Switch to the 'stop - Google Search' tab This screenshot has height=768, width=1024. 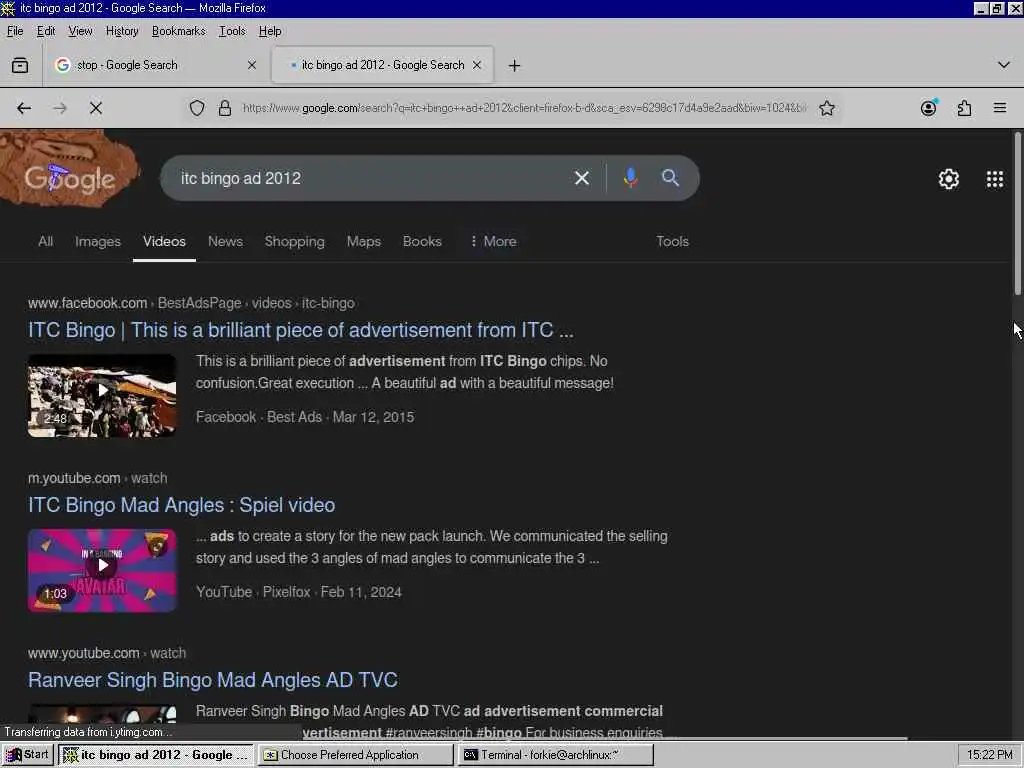click(x=154, y=65)
